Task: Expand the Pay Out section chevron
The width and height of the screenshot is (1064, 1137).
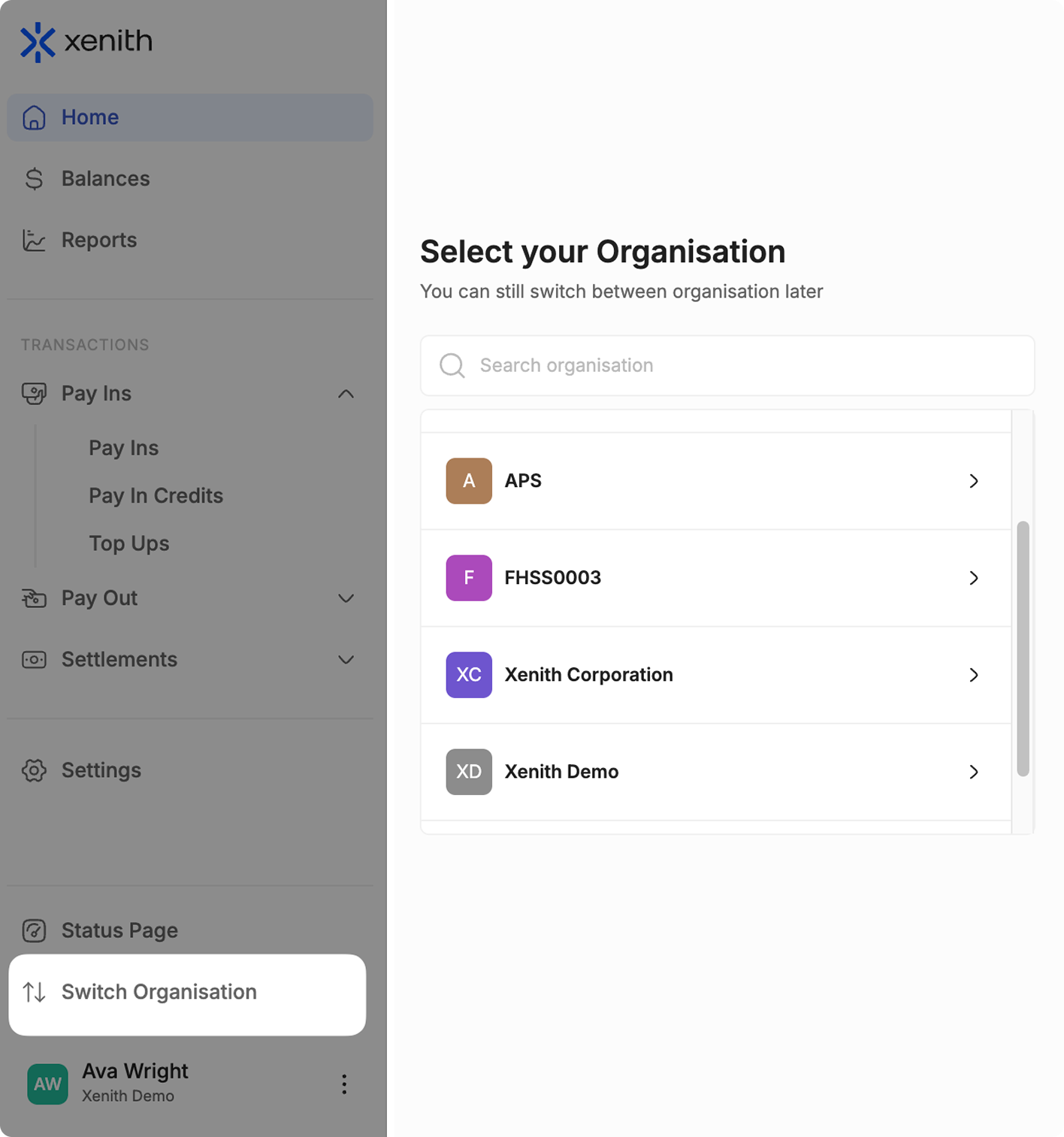Action: pyautogui.click(x=346, y=598)
